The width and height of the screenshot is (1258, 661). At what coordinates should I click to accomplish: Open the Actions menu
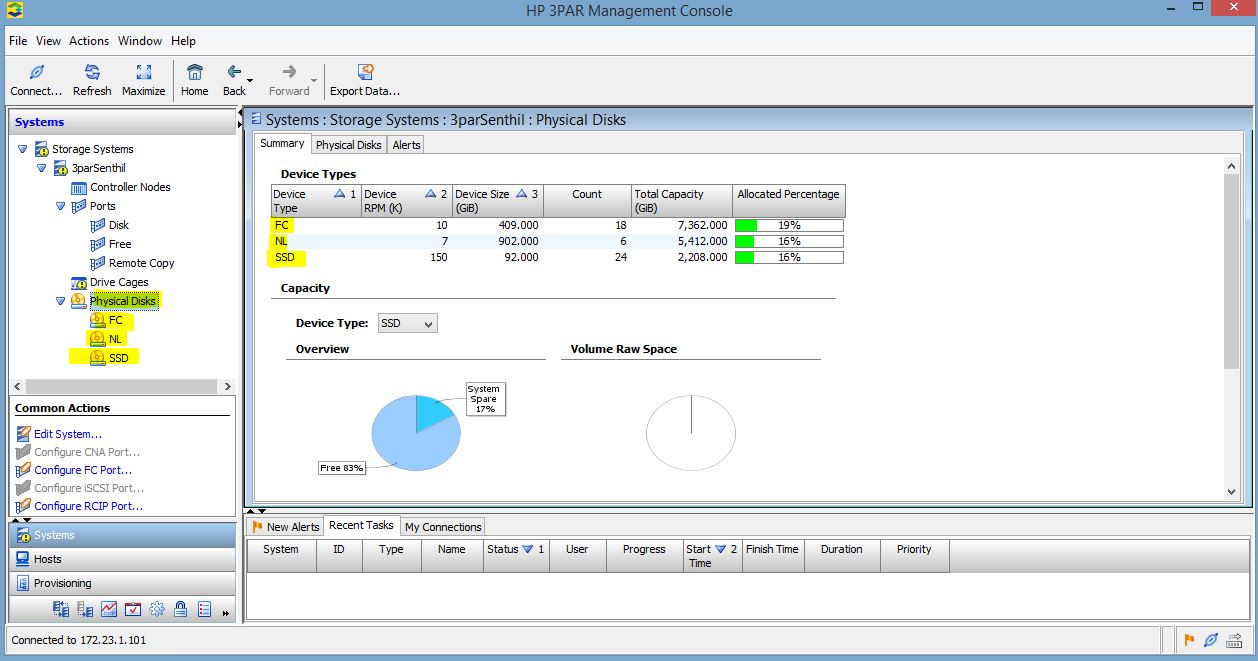(x=89, y=41)
